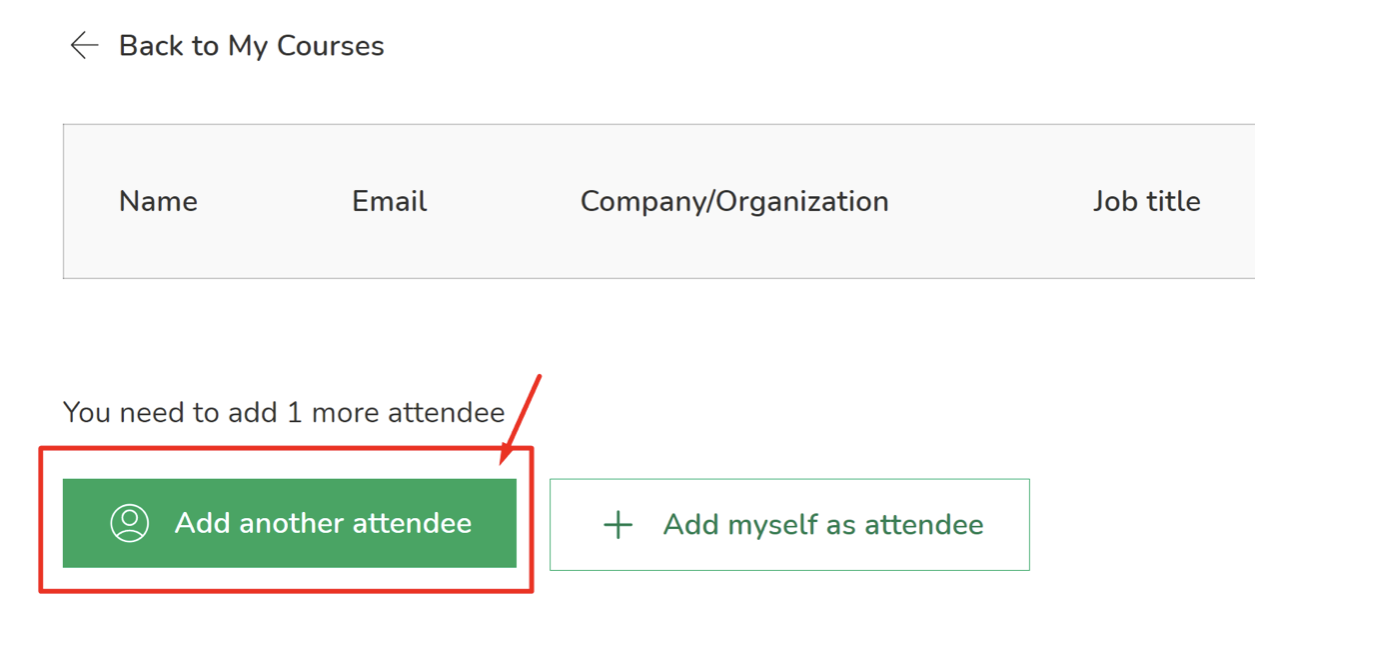Image resolution: width=1388 pixels, height=648 pixels.
Task: Open the Back to My Courses link
Action: click(251, 46)
